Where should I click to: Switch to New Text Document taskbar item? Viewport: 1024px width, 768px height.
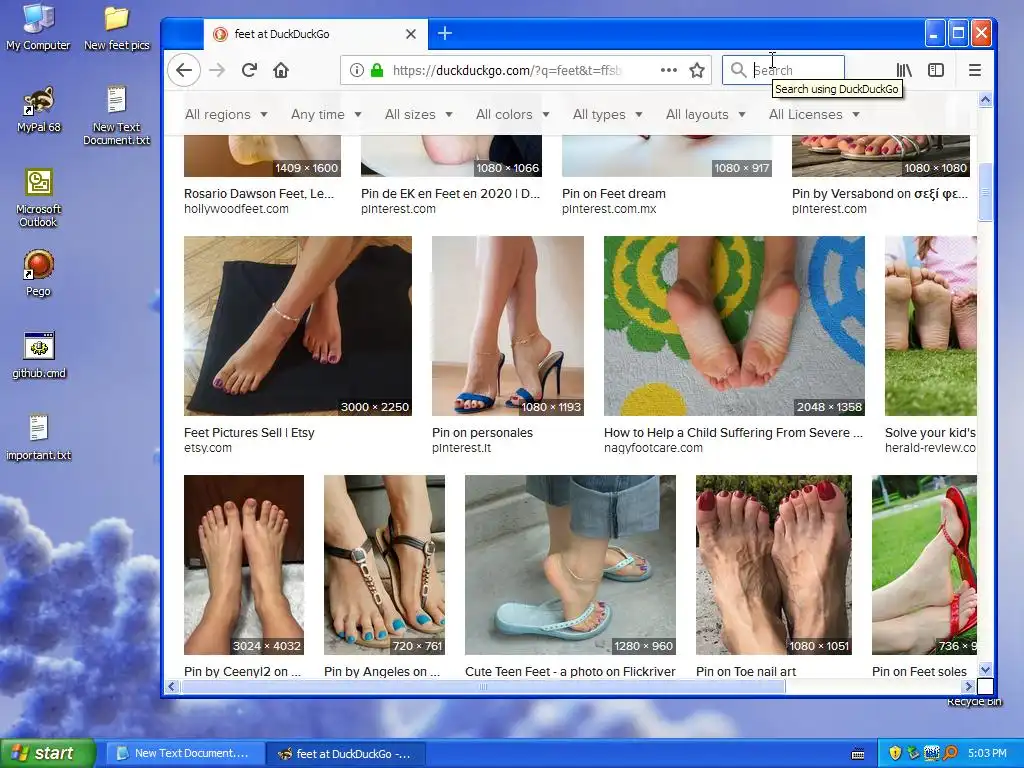point(185,754)
